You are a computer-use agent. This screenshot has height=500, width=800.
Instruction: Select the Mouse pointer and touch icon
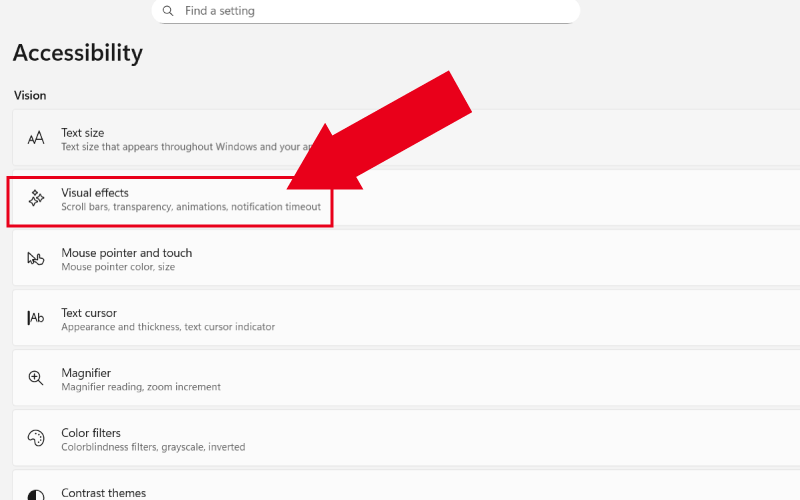(x=36, y=259)
